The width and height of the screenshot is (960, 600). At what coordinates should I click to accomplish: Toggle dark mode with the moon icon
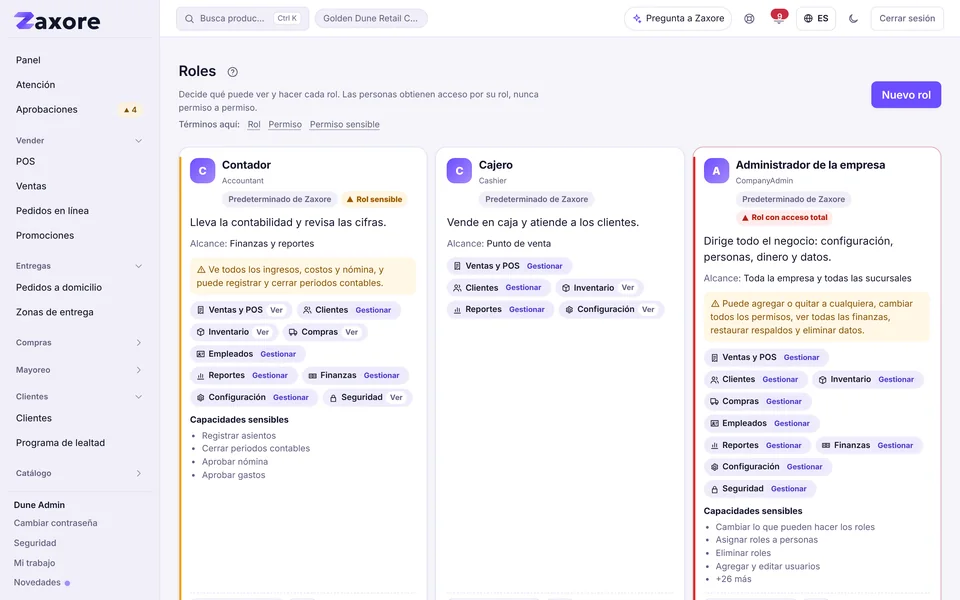(x=853, y=18)
